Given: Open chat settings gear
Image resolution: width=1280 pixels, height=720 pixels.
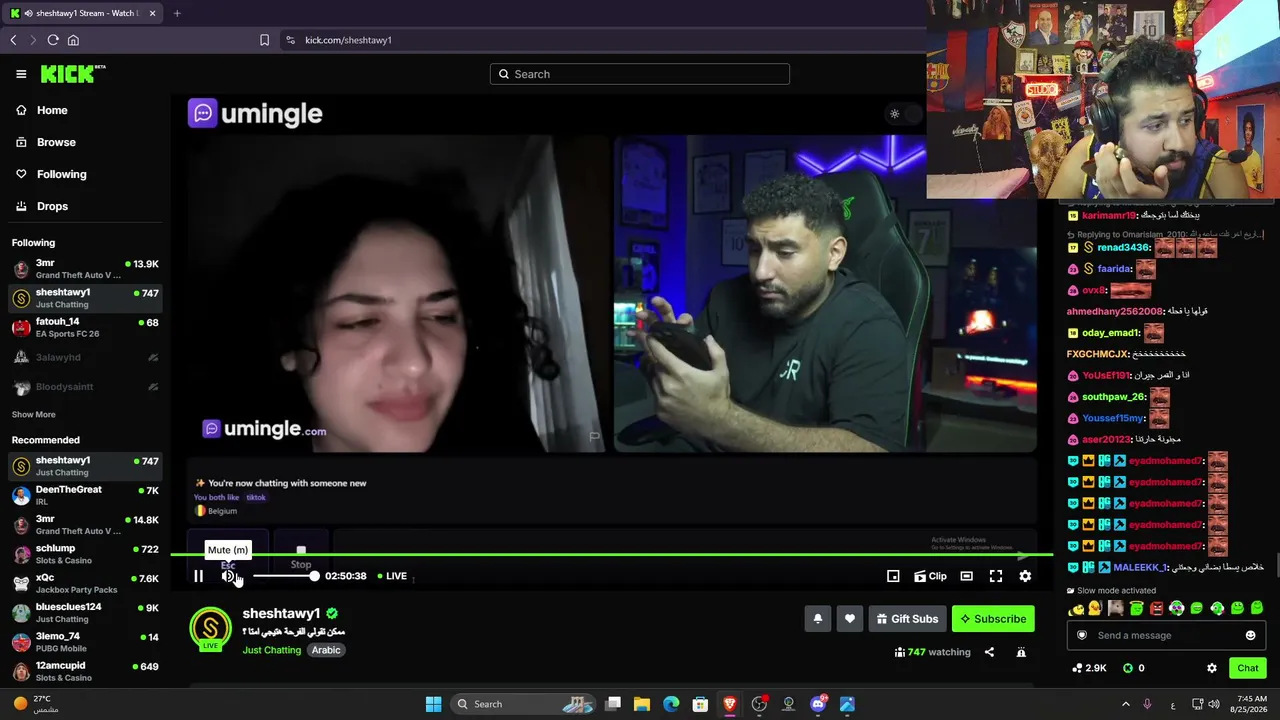Looking at the screenshot, I should click(x=1212, y=668).
